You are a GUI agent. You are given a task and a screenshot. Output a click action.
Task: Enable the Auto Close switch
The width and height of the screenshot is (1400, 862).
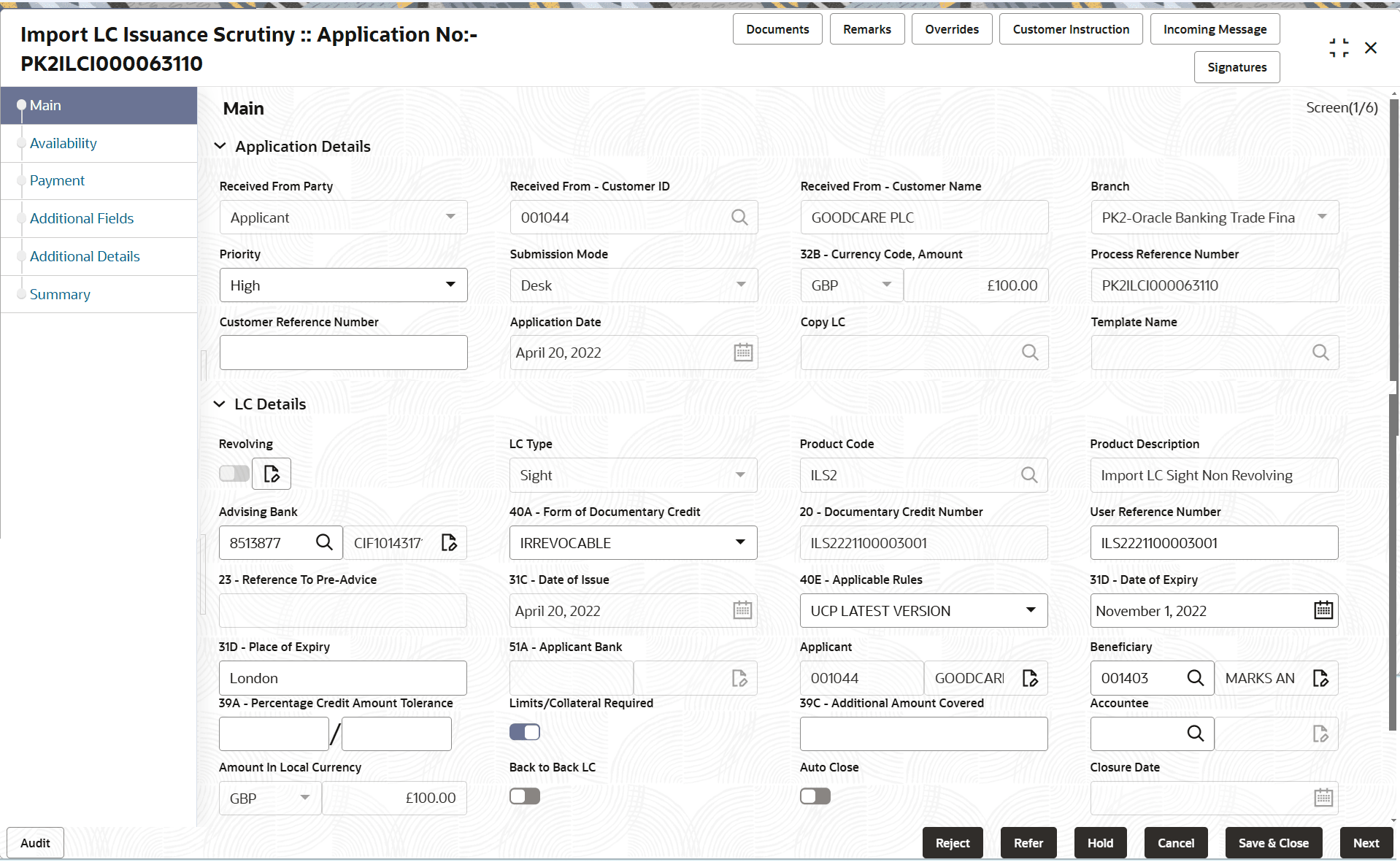[x=815, y=796]
